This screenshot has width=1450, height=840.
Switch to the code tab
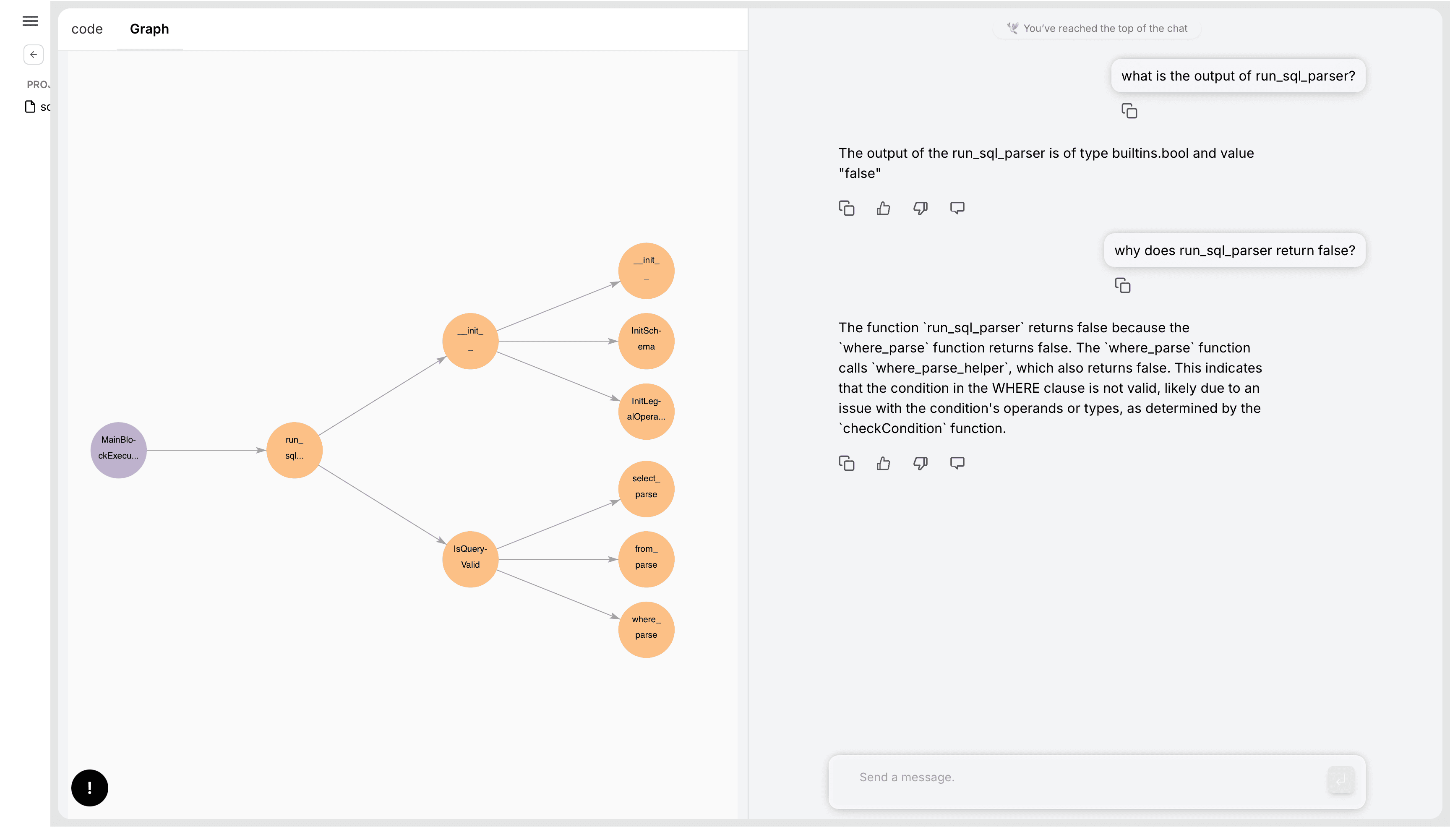[87, 29]
